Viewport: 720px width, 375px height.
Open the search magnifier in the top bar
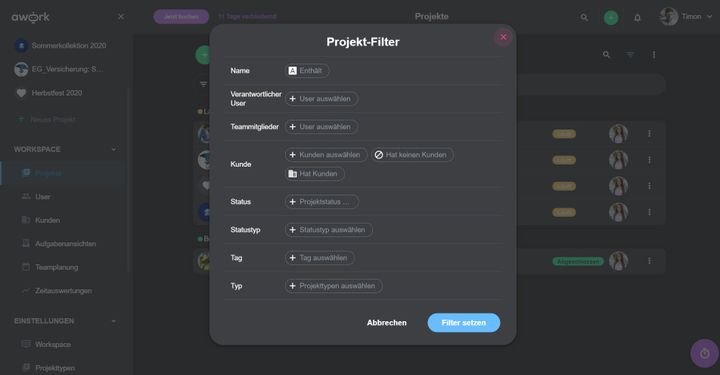584,17
